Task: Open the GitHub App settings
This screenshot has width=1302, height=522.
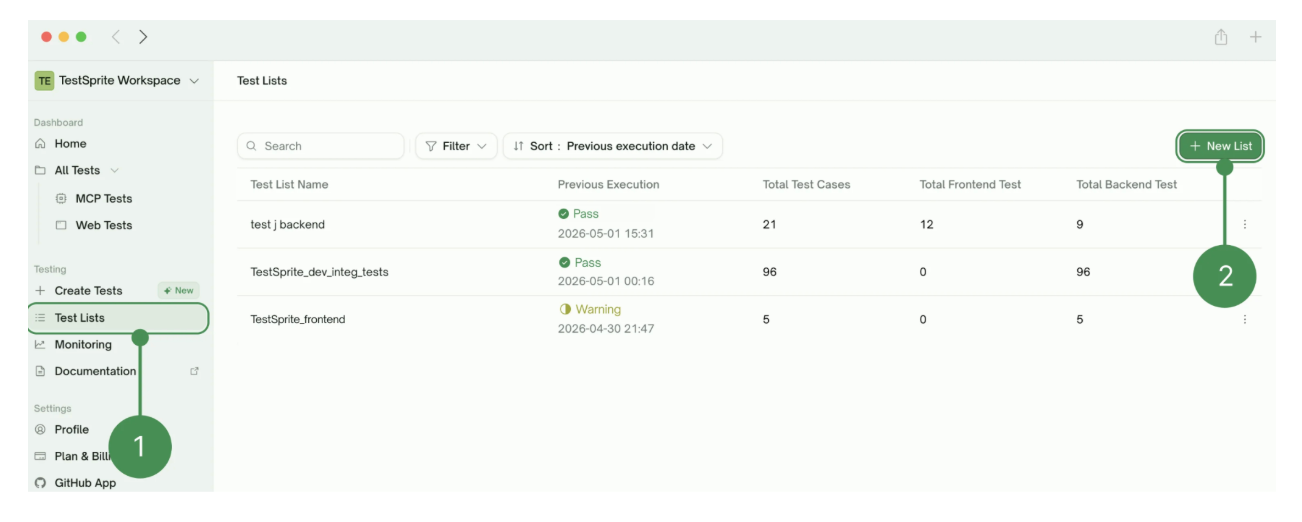Action: click(x=85, y=484)
